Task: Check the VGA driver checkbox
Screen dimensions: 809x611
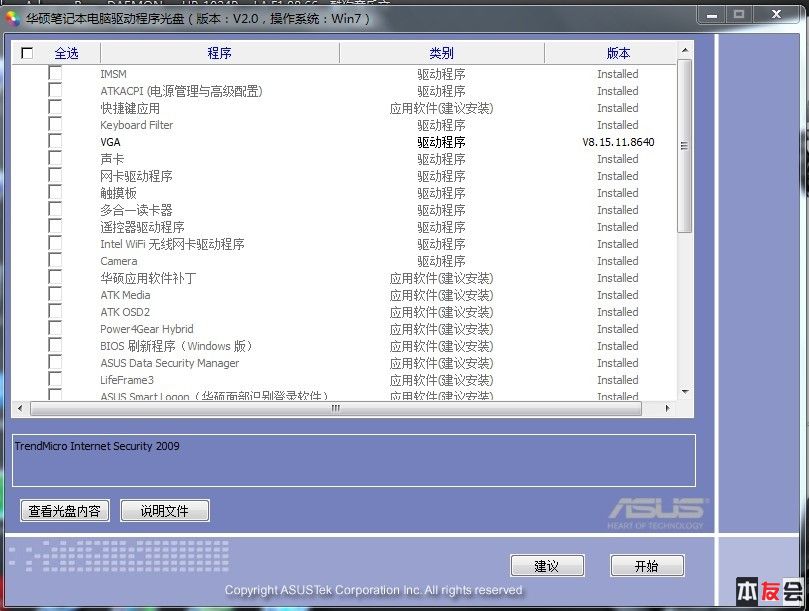Action: tap(55, 142)
